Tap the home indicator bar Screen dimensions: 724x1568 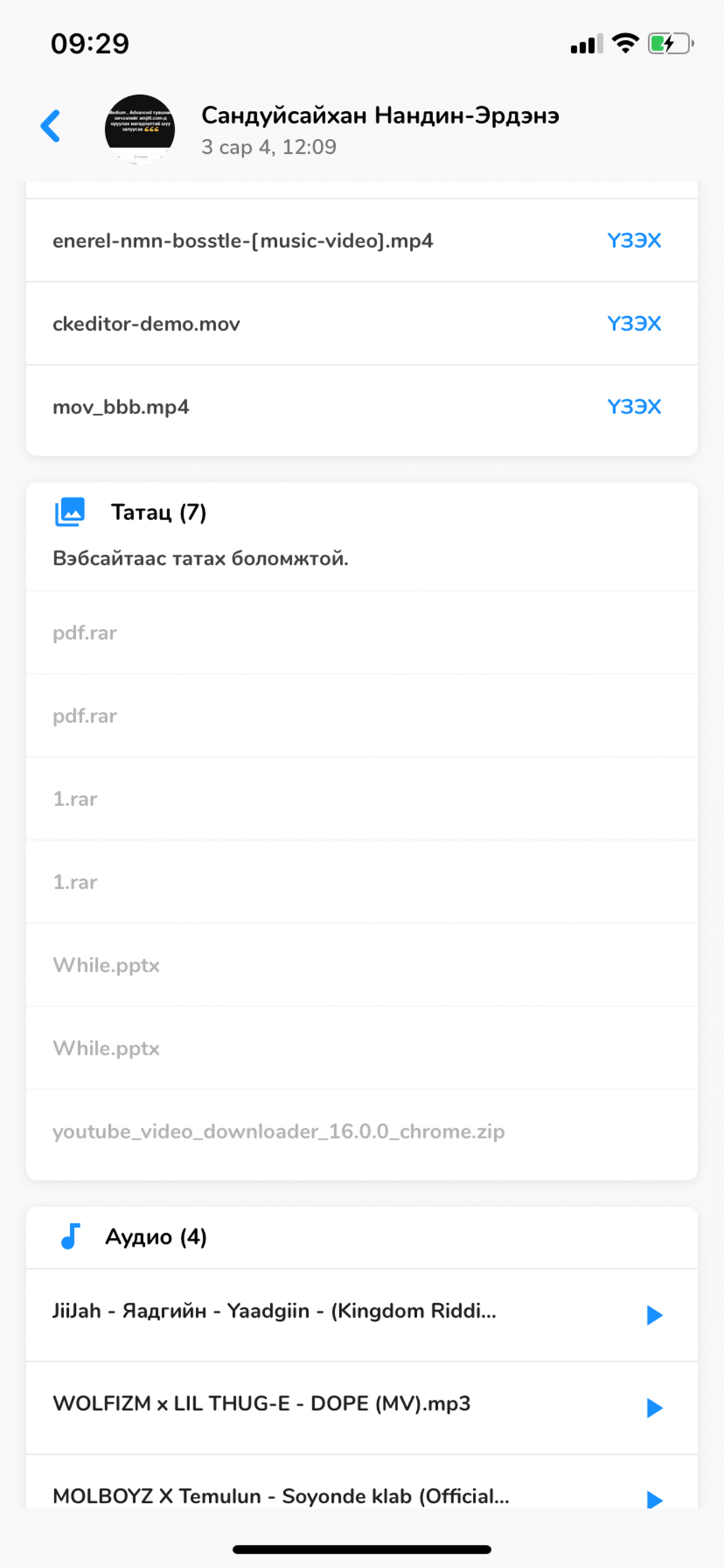coord(362,1549)
